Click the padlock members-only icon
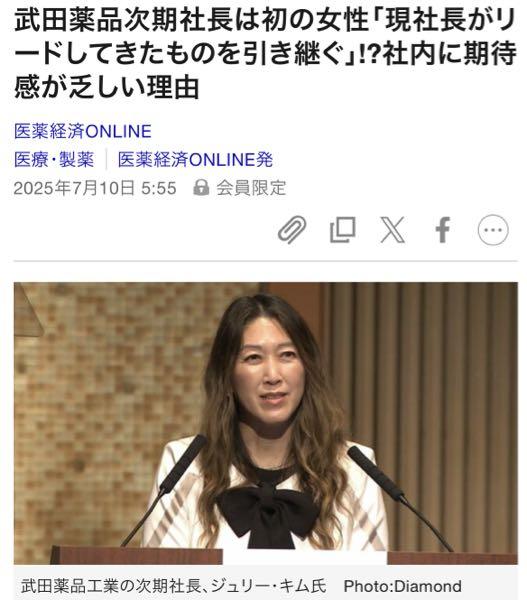This screenshot has width=527, height=600. (x=201, y=188)
